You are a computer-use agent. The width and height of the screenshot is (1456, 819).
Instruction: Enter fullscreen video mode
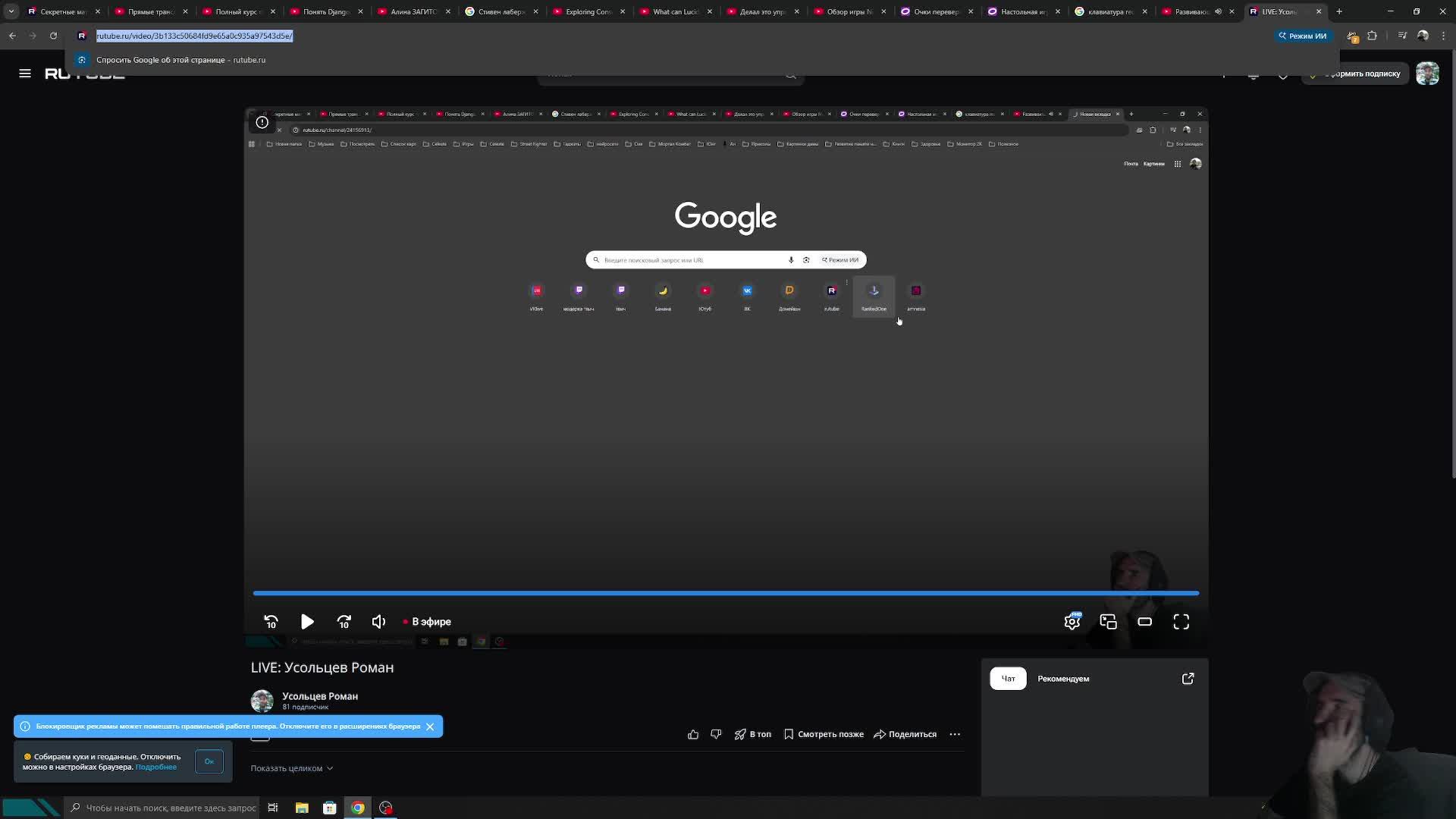tap(1181, 622)
